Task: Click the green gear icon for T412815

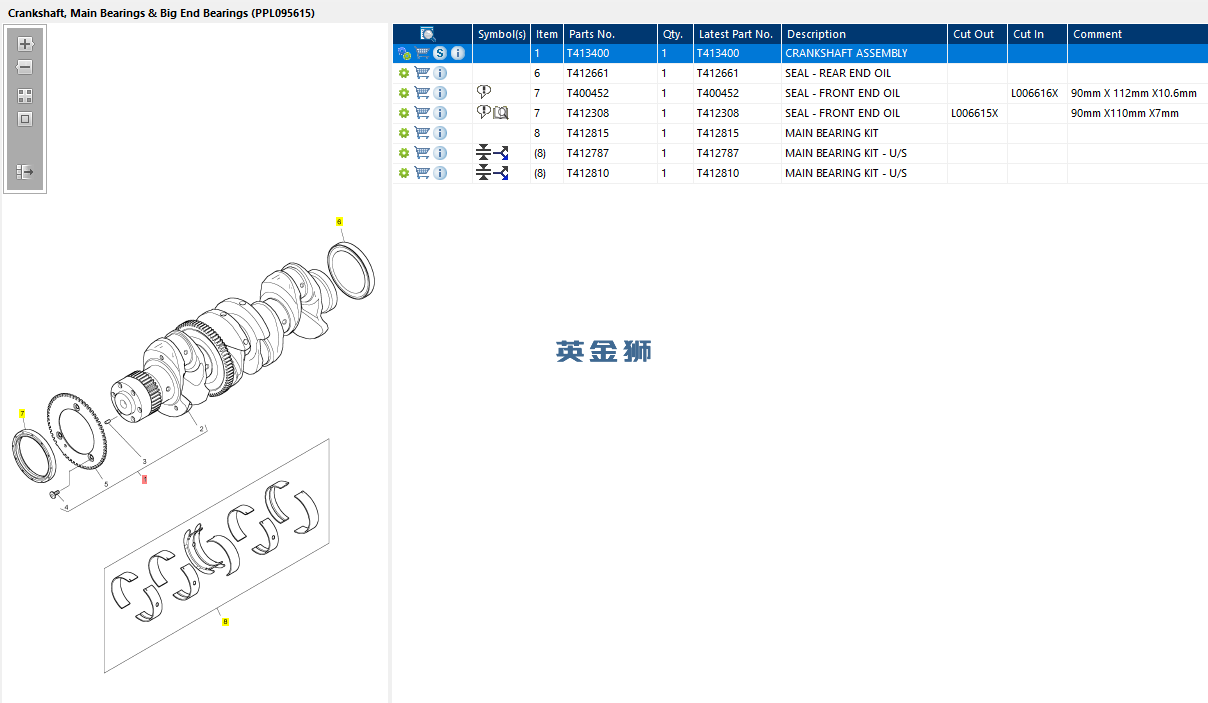Action: point(404,133)
